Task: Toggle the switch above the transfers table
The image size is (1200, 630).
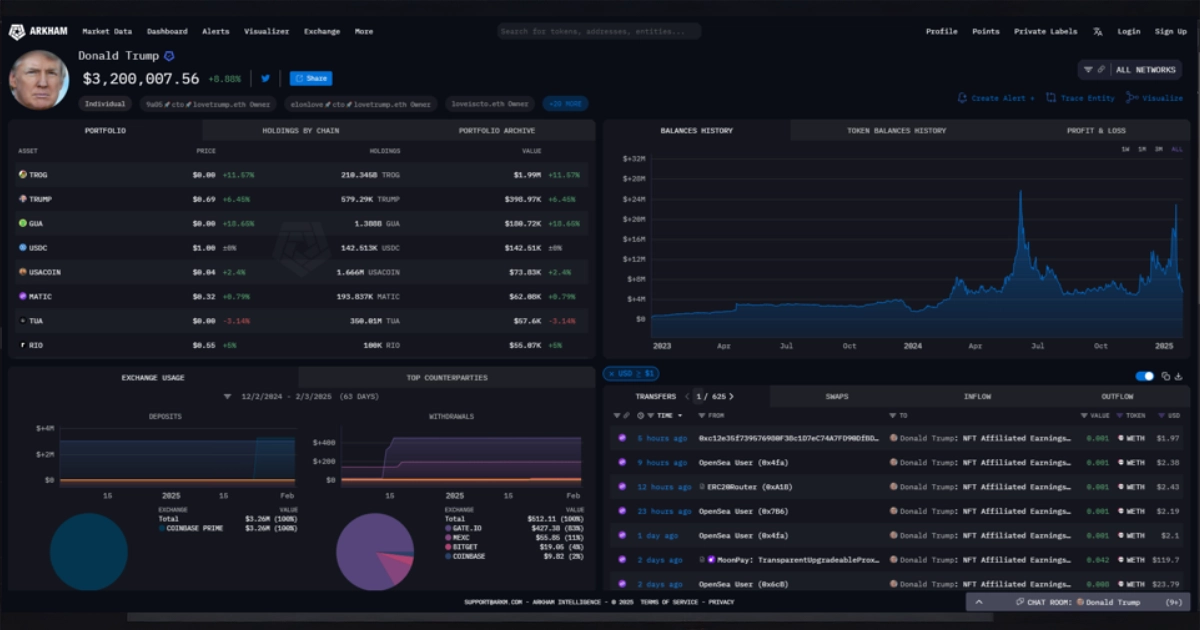Action: click(x=1145, y=376)
